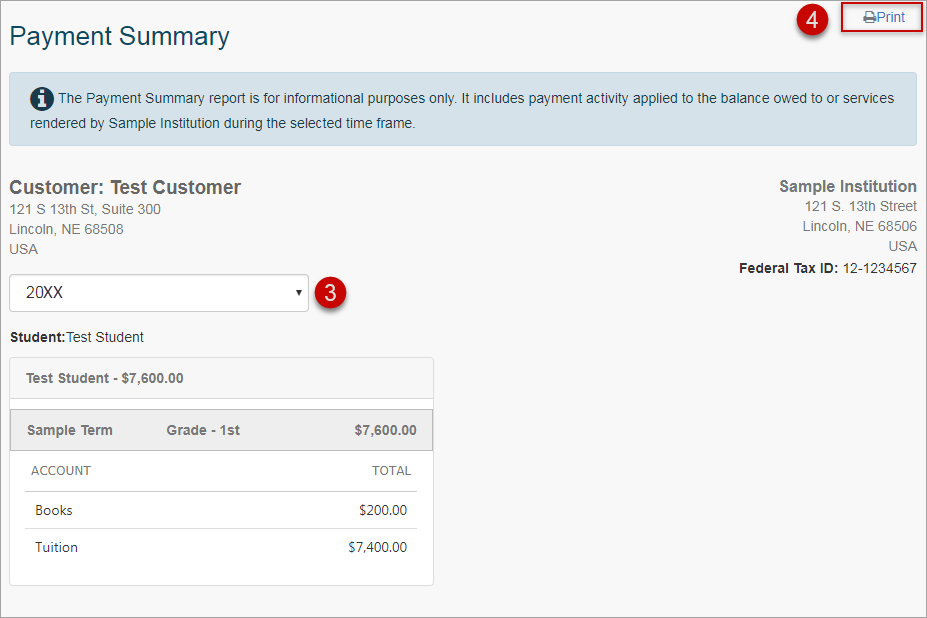Expand the year selection combo box
Viewport: 927px width, 618px height.
(158, 293)
